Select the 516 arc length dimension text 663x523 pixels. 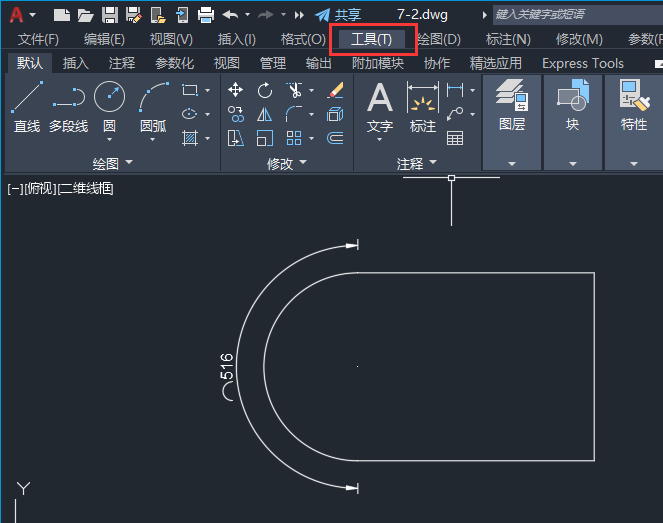[227, 366]
